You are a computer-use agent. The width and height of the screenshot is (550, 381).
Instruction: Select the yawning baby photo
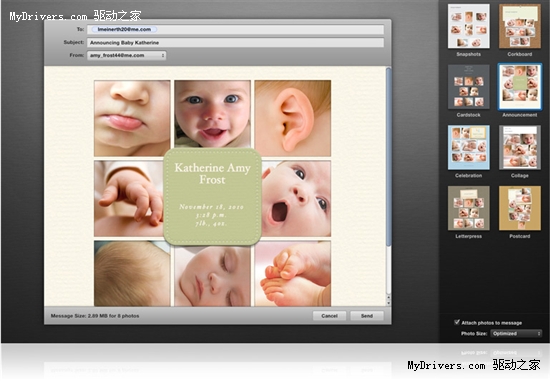tap(296, 199)
